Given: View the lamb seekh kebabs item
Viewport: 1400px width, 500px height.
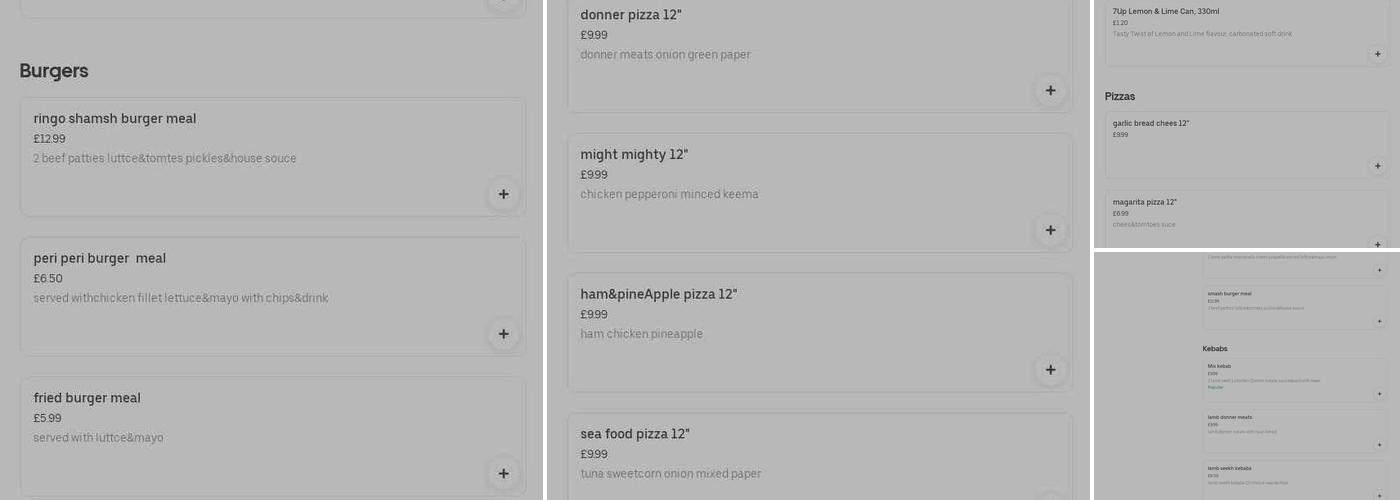Looking at the screenshot, I should [1229, 468].
